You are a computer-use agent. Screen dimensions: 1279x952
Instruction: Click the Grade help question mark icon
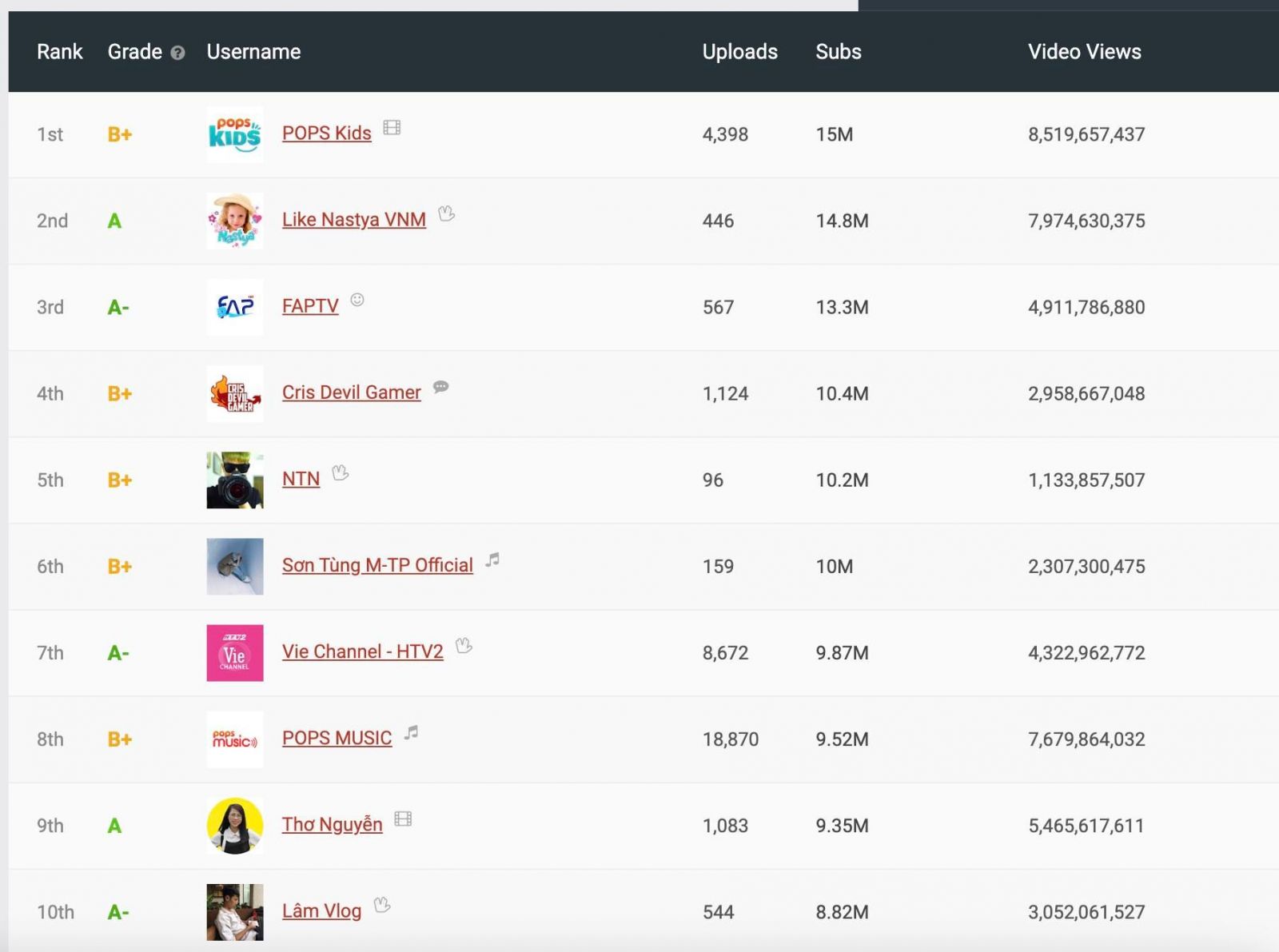click(x=177, y=53)
